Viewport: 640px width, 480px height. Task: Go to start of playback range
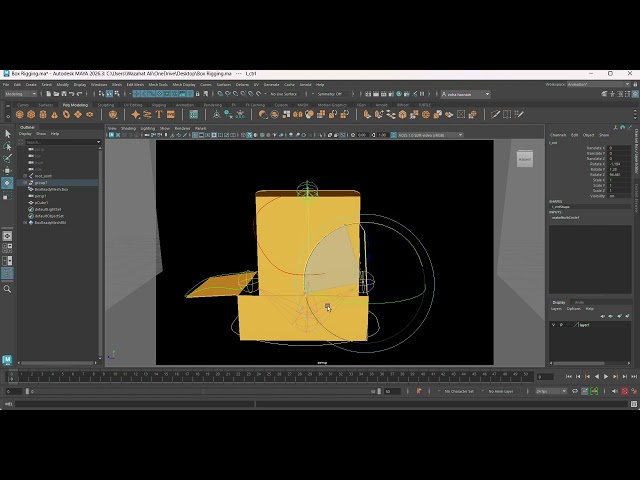tap(569, 376)
